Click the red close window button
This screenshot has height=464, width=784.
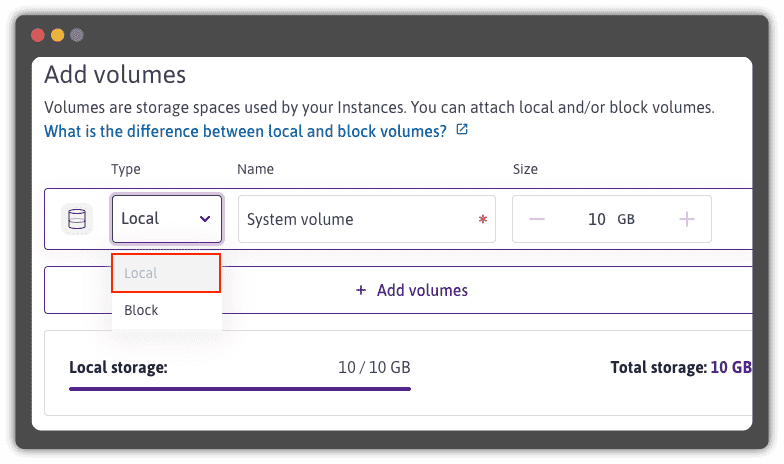pos(38,35)
